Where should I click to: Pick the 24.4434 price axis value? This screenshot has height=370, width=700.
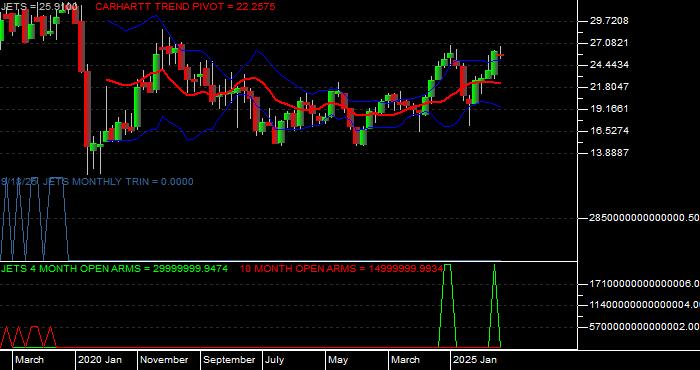tap(609, 65)
